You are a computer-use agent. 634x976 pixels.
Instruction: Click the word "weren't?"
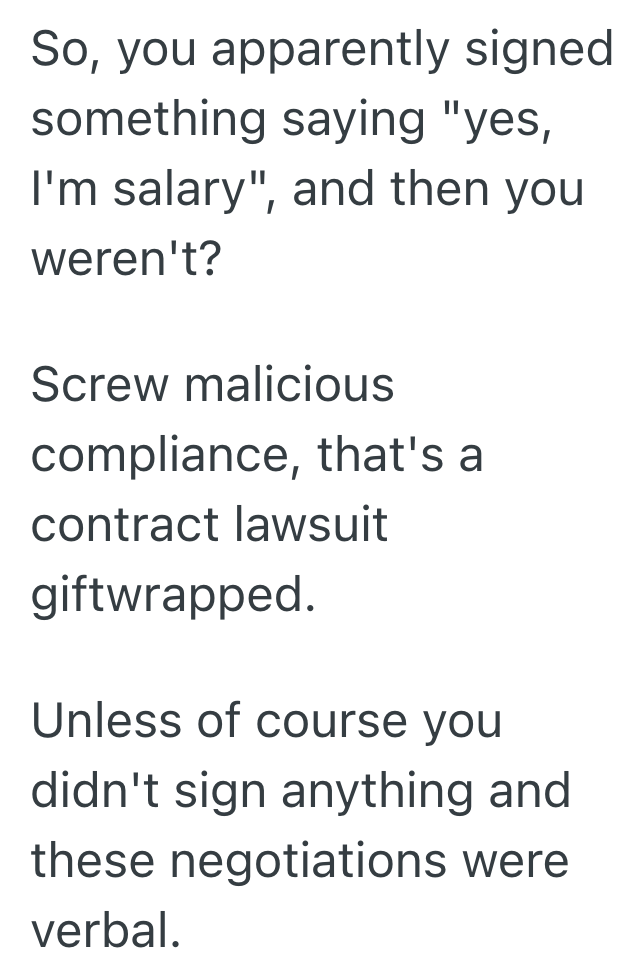(x=125, y=259)
